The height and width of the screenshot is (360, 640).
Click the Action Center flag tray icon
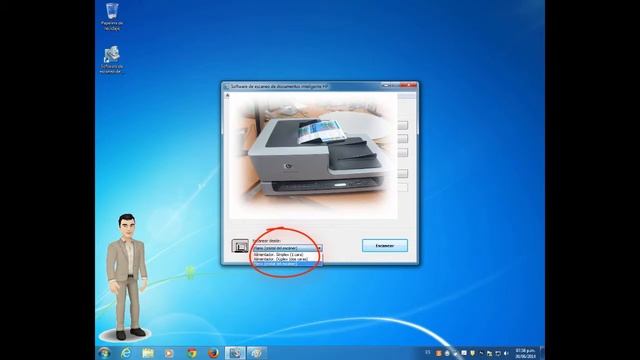489,353
